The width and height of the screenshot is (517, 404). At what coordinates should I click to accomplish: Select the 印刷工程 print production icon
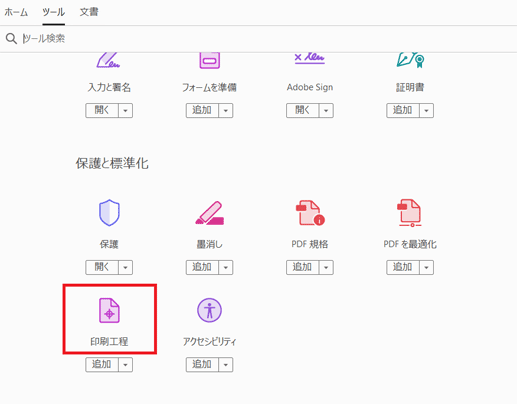click(109, 310)
